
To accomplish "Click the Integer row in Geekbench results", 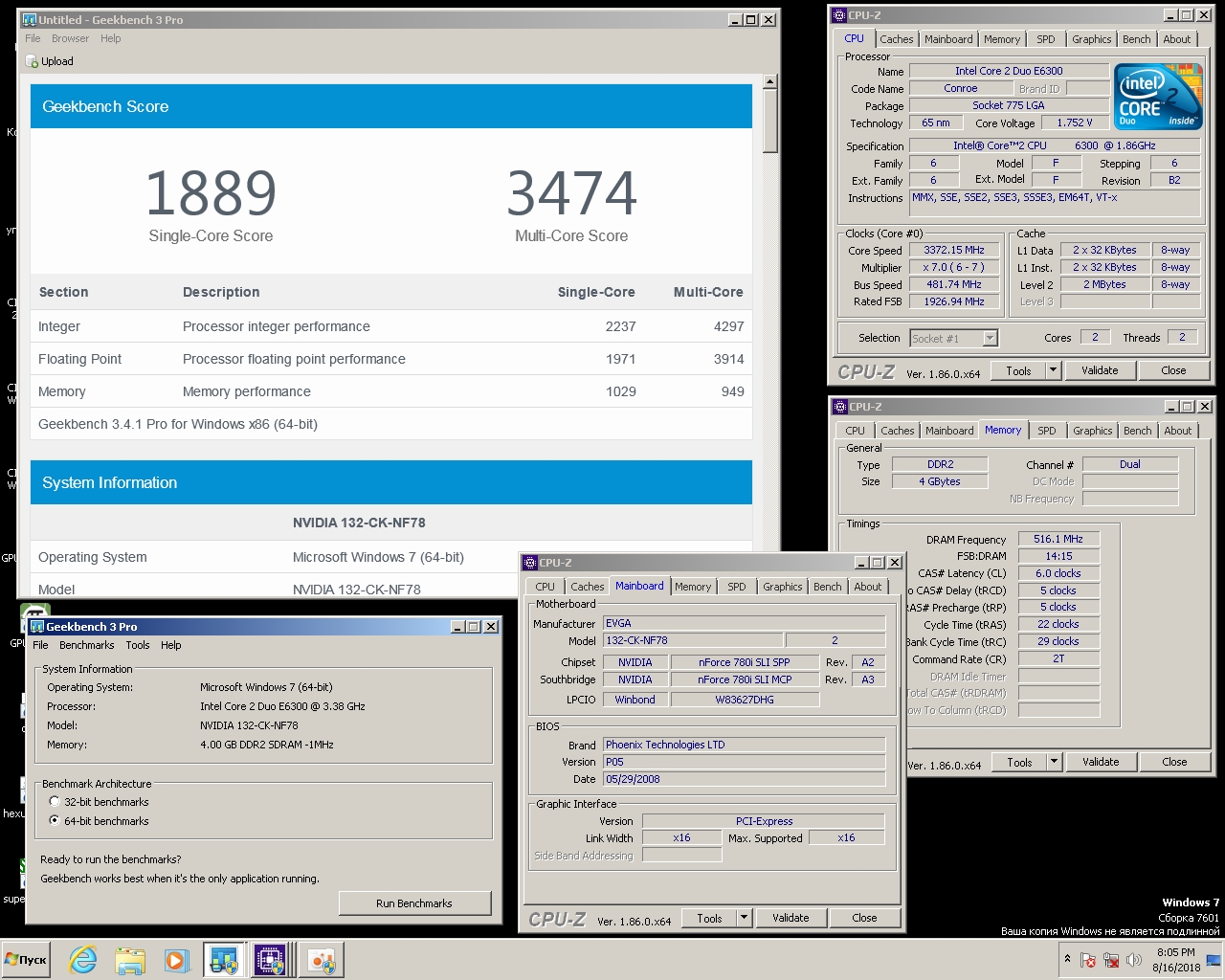I will pos(390,326).
